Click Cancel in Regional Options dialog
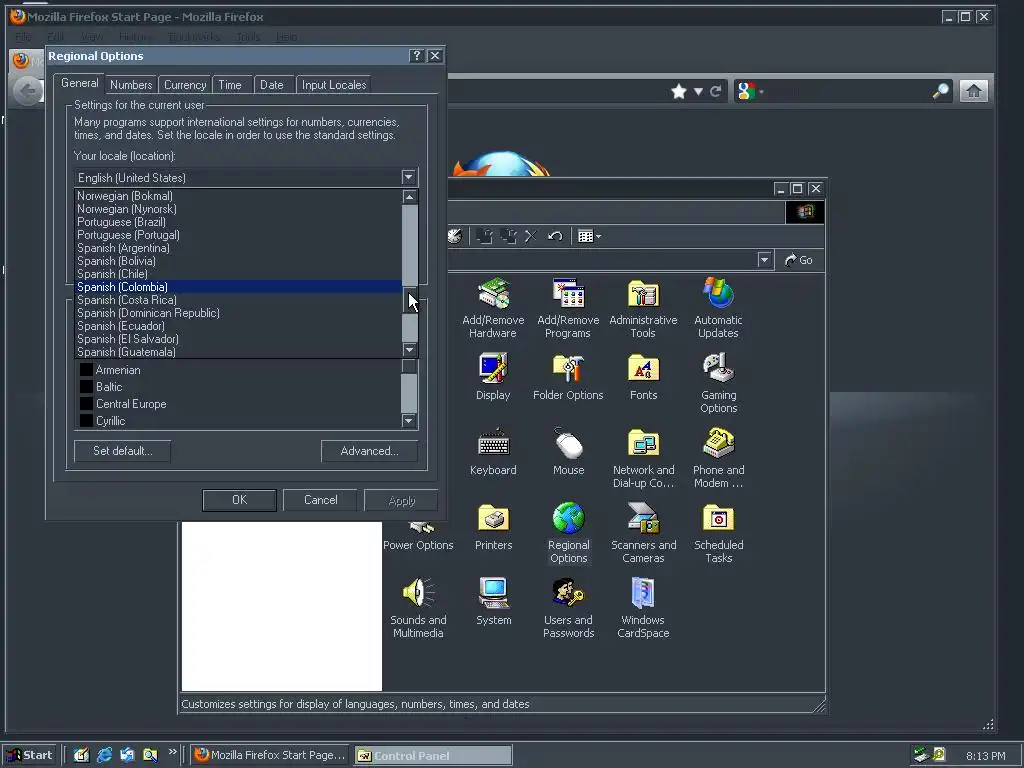1024x768 pixels. point(321,500)
